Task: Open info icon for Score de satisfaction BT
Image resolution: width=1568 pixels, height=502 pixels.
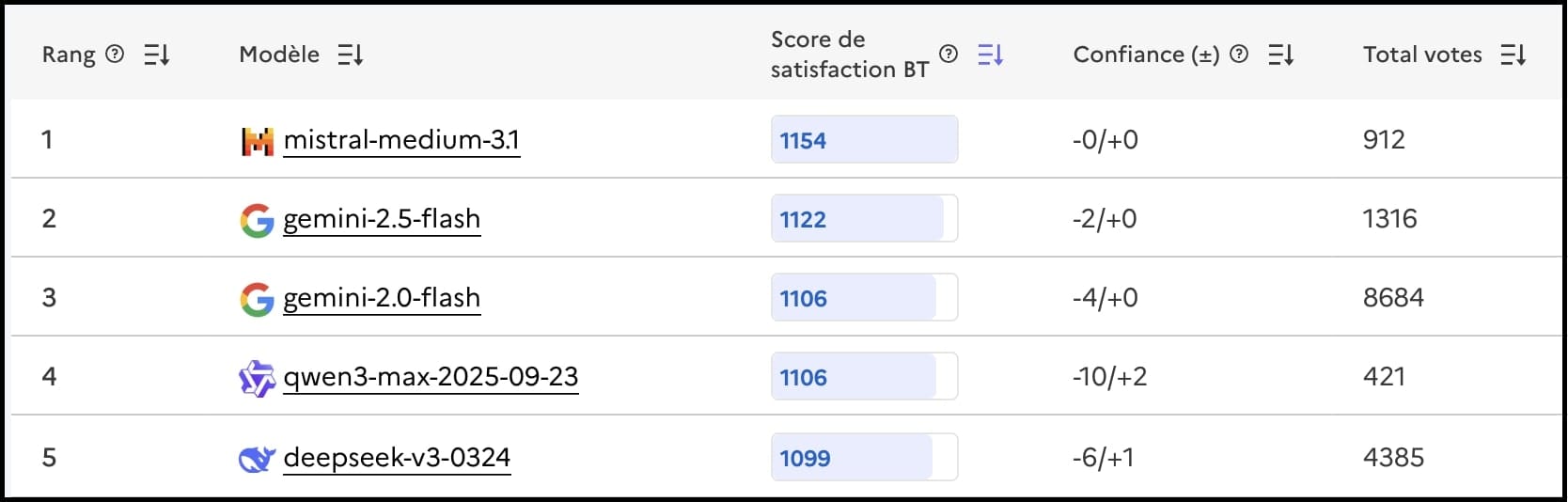Action: pyautogui.click(x=949, y=55)
